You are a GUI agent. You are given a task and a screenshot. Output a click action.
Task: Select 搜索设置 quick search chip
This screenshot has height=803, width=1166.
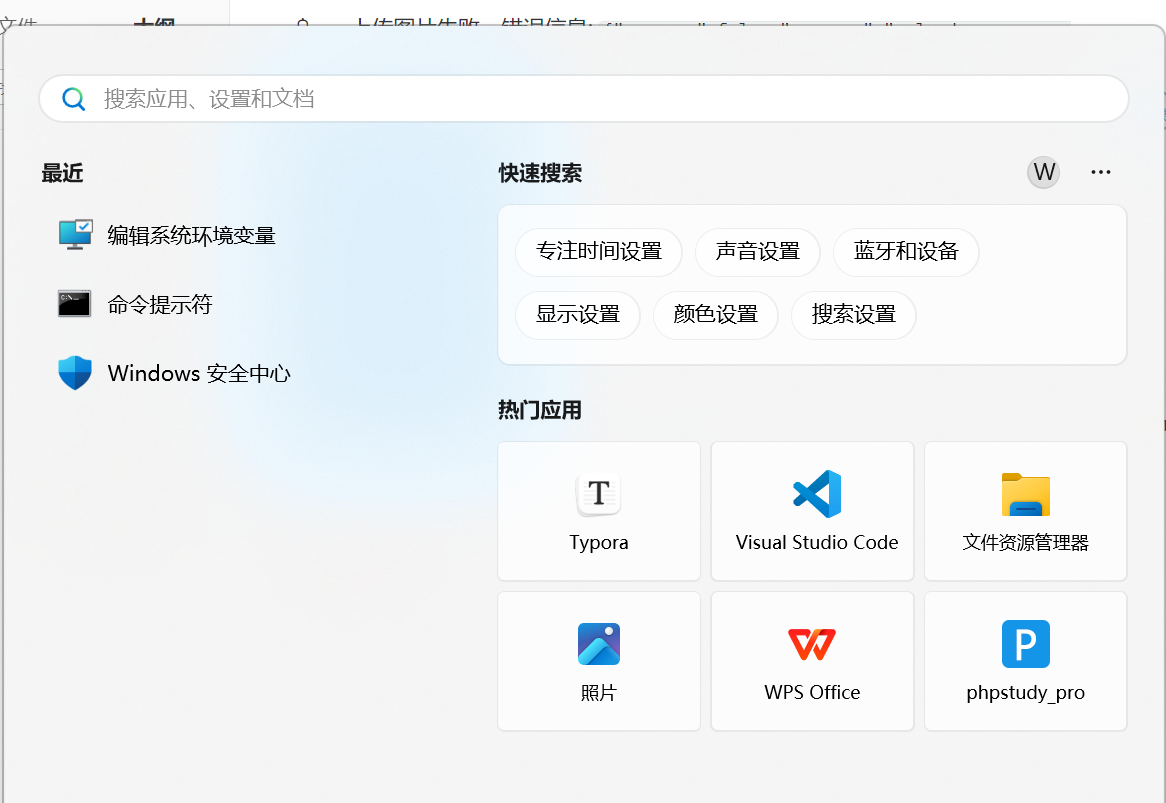854,315
